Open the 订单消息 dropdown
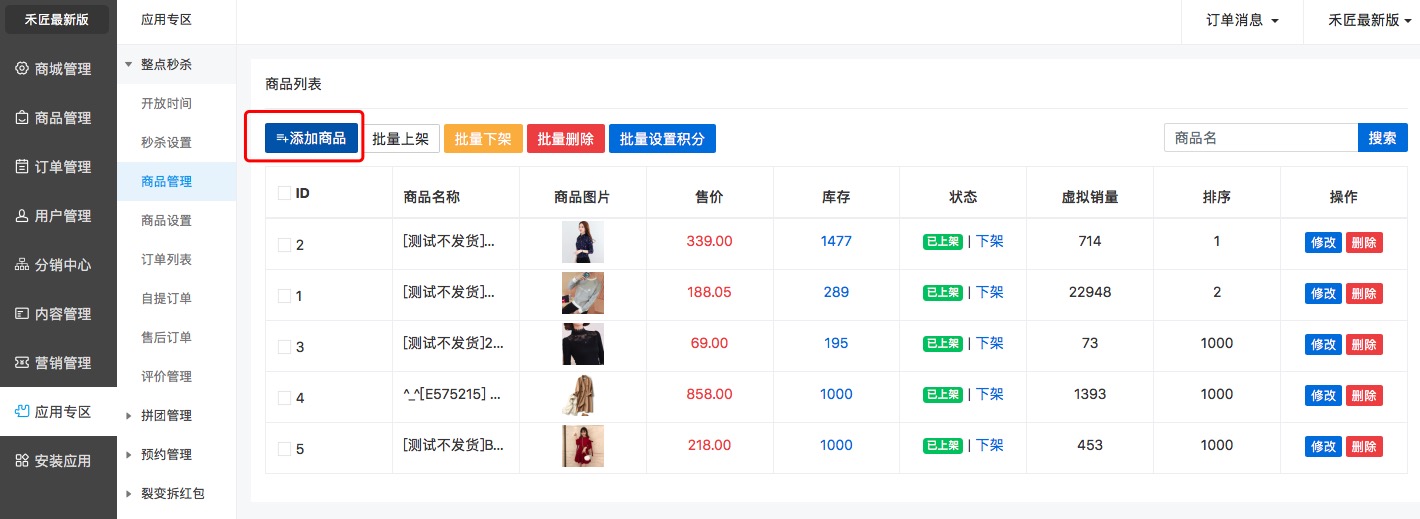The height and width of the screenshot is (519, 1420). pos(1242,21)
